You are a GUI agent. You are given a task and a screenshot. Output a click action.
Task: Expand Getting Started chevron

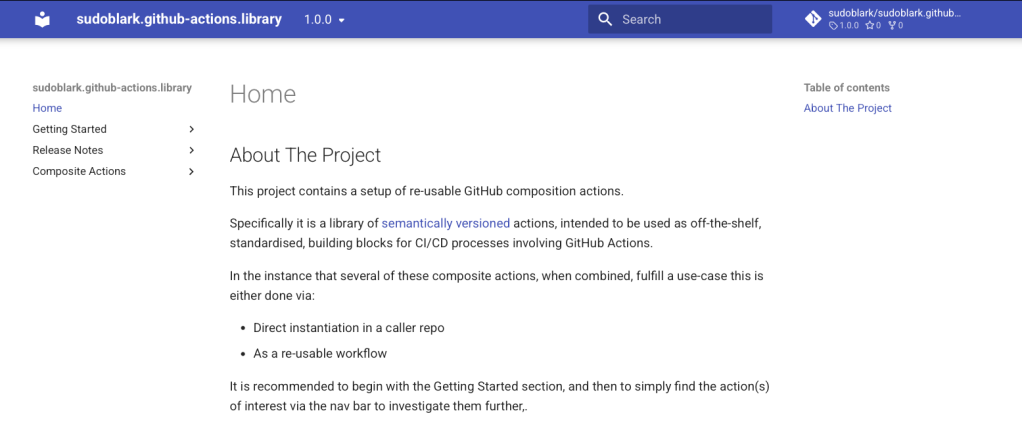[x=192, y=129]
